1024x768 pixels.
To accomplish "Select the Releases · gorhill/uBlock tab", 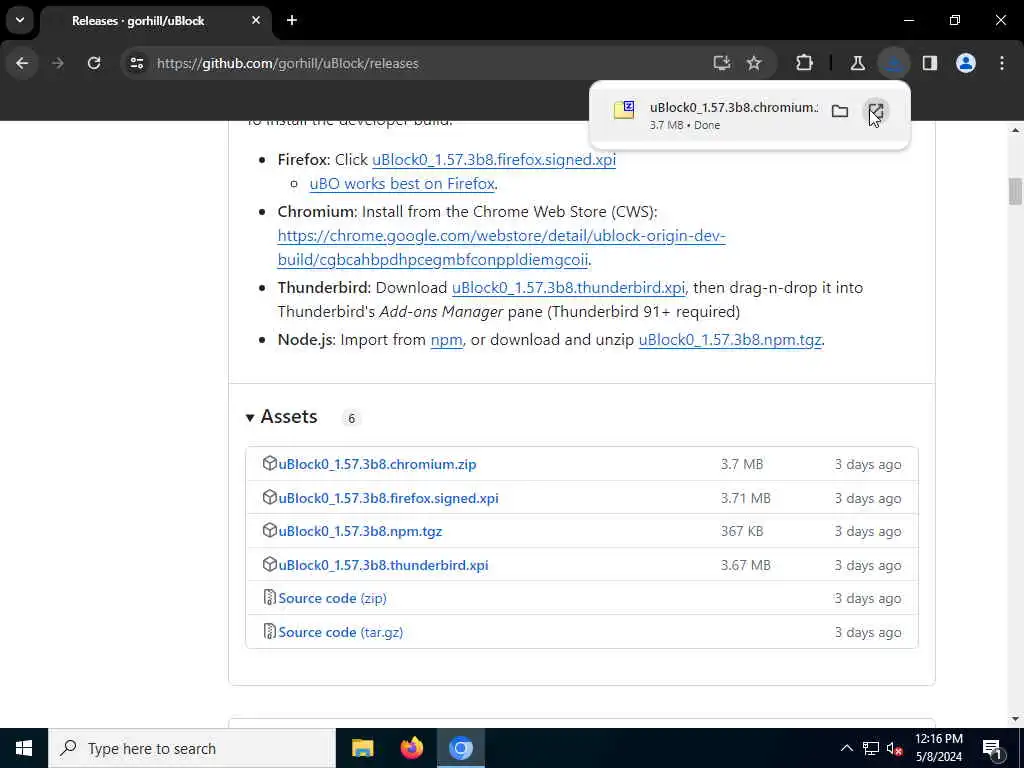I will coord(155,21).
